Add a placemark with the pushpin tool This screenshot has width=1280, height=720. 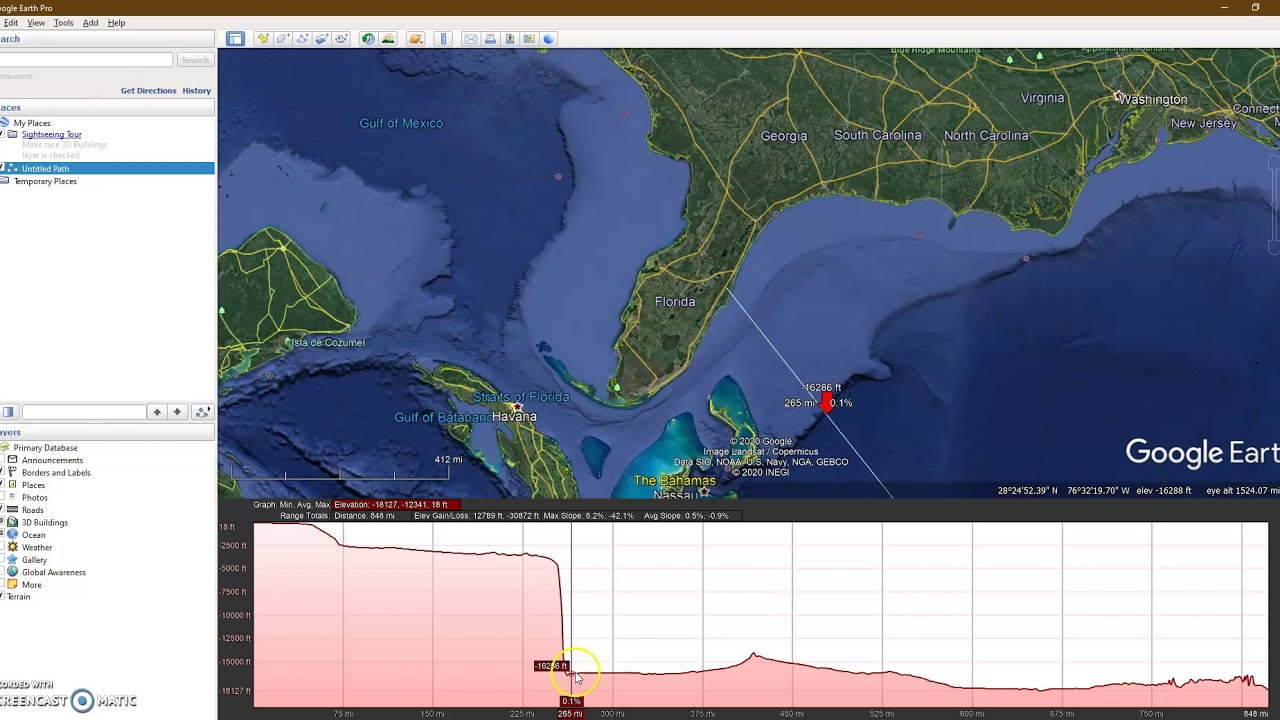(x=263, y=39)
